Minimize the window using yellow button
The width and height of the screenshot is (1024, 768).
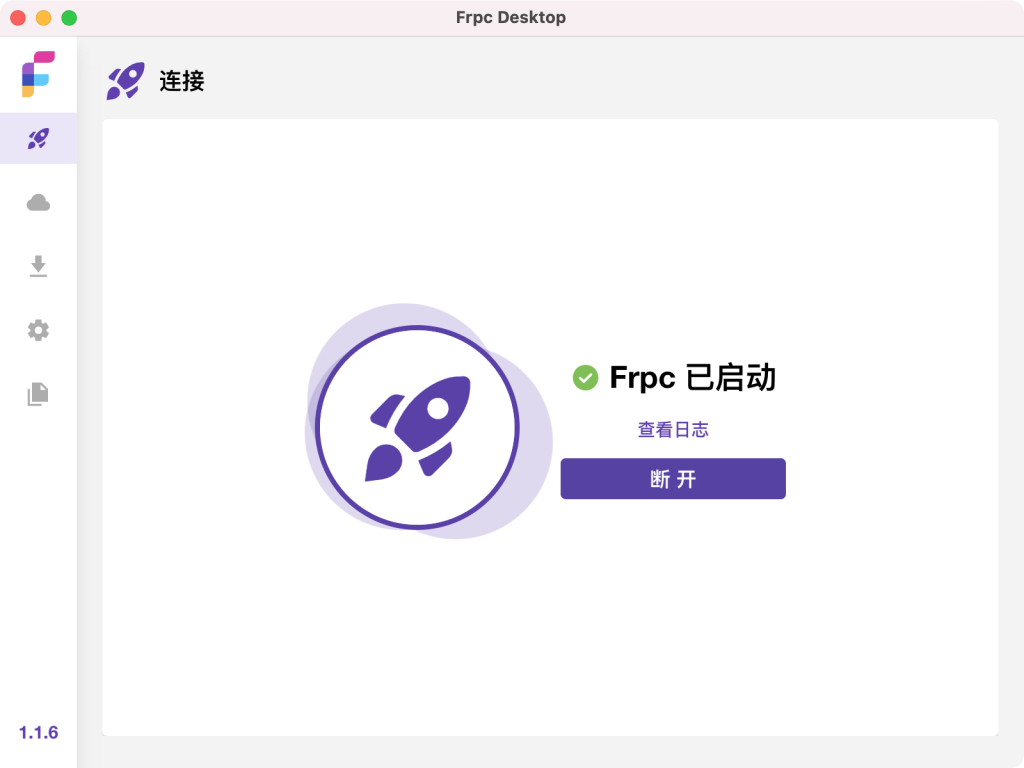pos(44,18)
